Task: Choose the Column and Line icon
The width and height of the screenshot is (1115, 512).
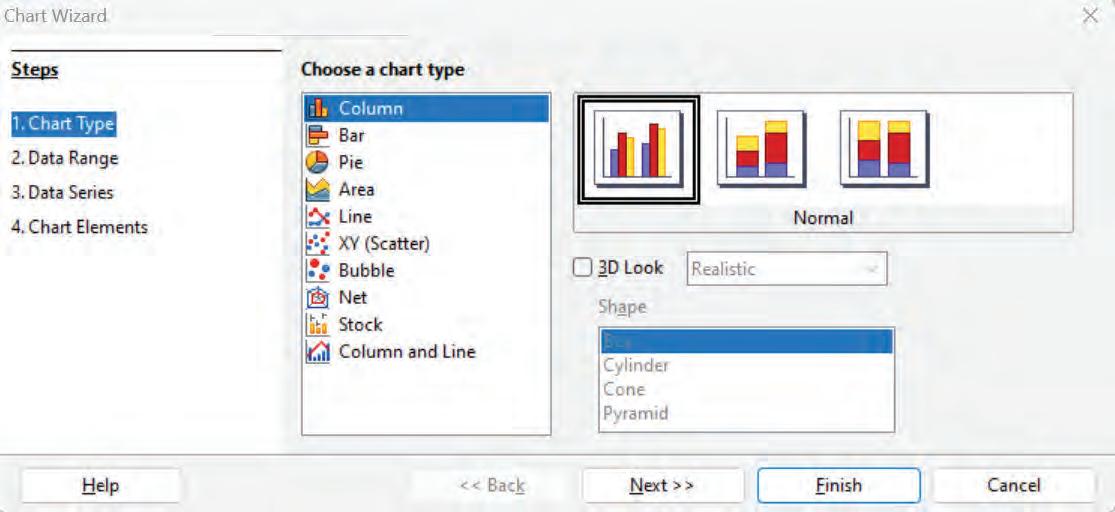Action: (x=317, y=352)
